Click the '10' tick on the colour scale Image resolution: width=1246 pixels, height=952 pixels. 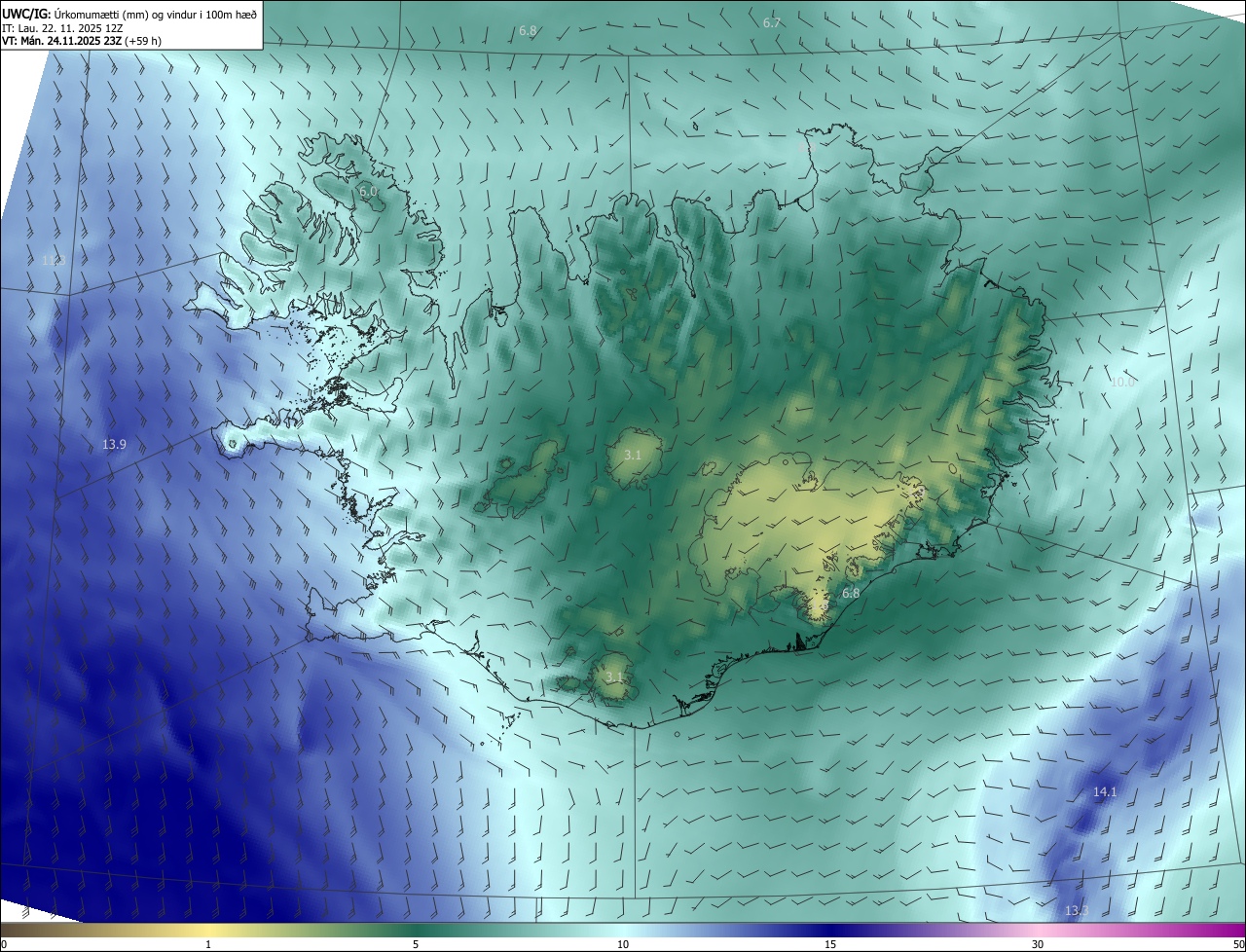pos(623,944)
